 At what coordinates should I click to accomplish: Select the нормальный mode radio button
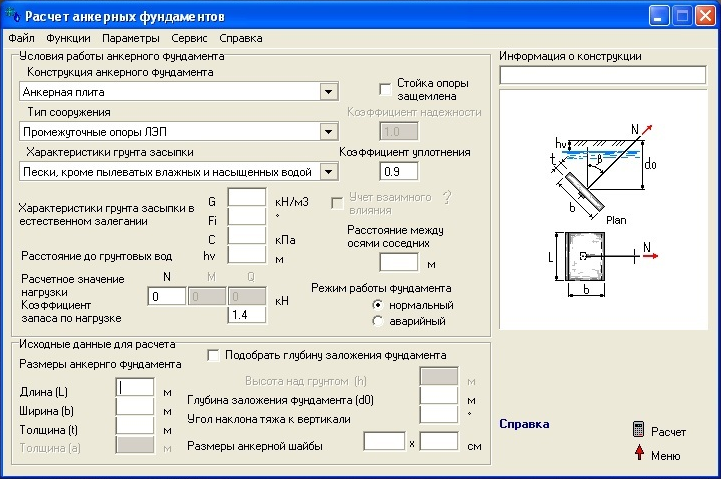pyautogui.click(x=377, y=304)
